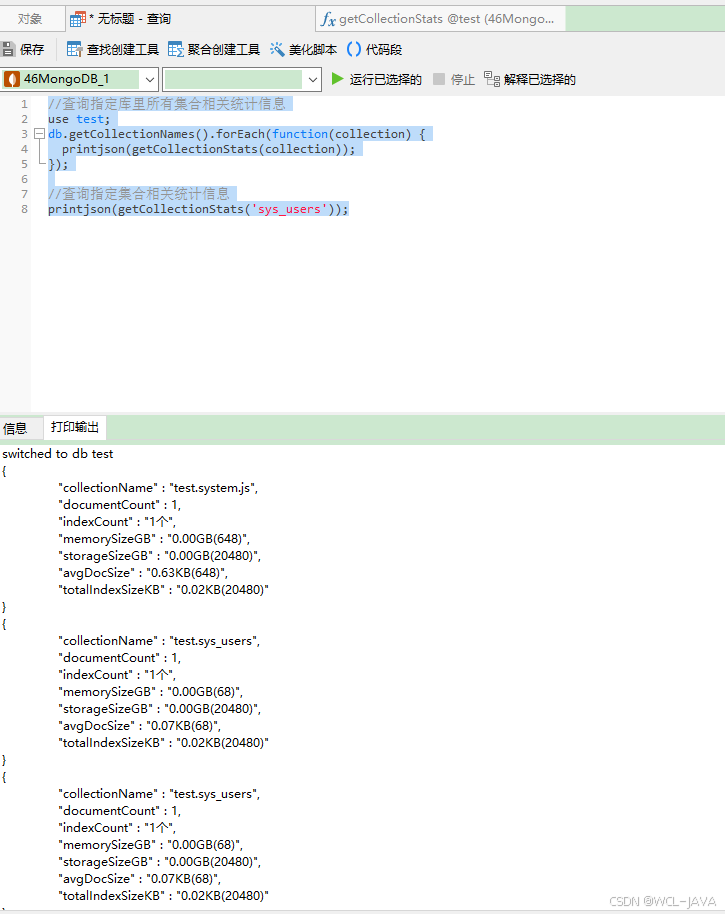Click output '"avgDocSize" : "0.63KB(648)"'

pos(143,572)
